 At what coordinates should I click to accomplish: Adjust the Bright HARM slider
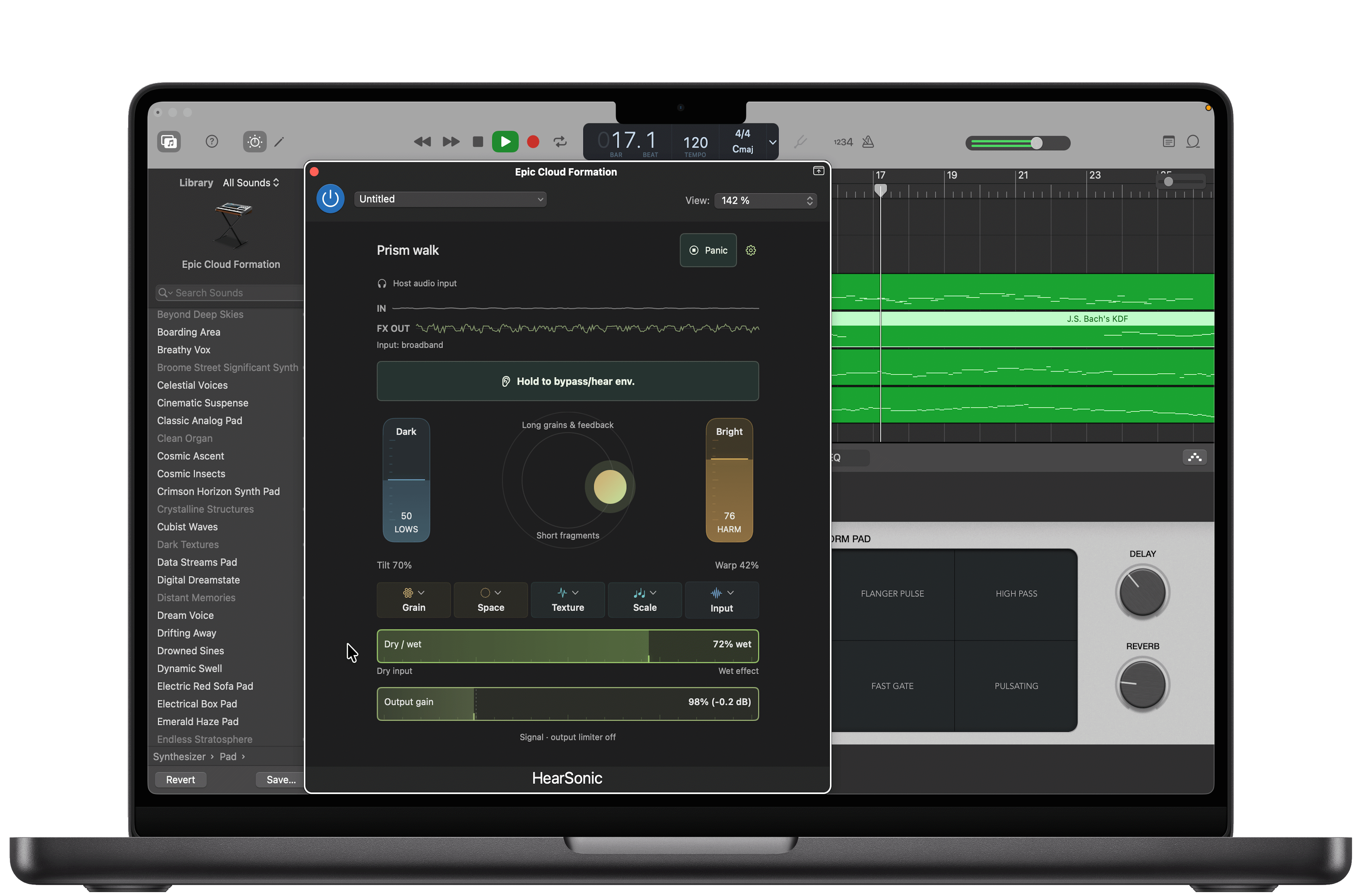(729, 479)
